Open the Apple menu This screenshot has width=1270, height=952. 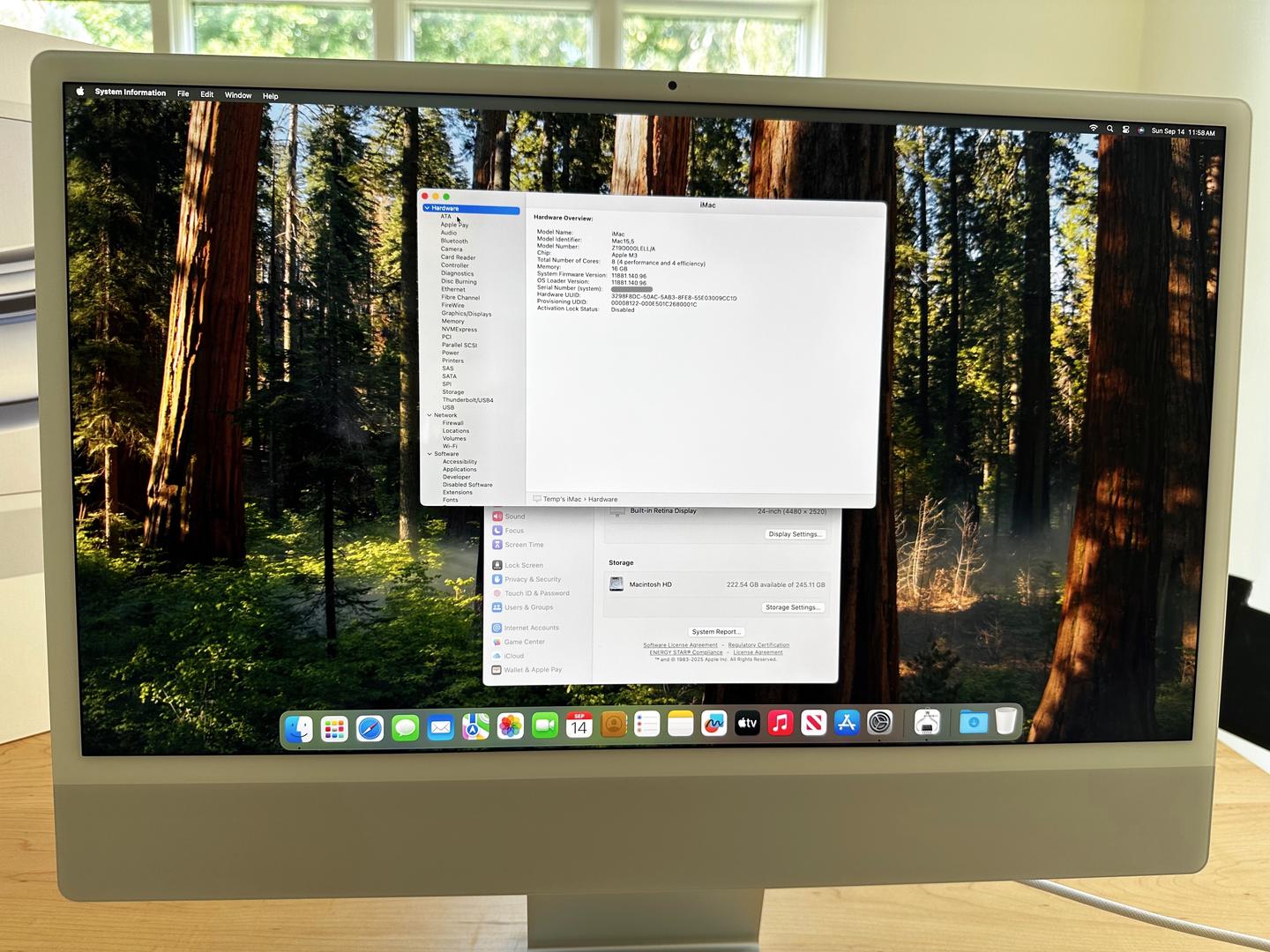[80, 91]
